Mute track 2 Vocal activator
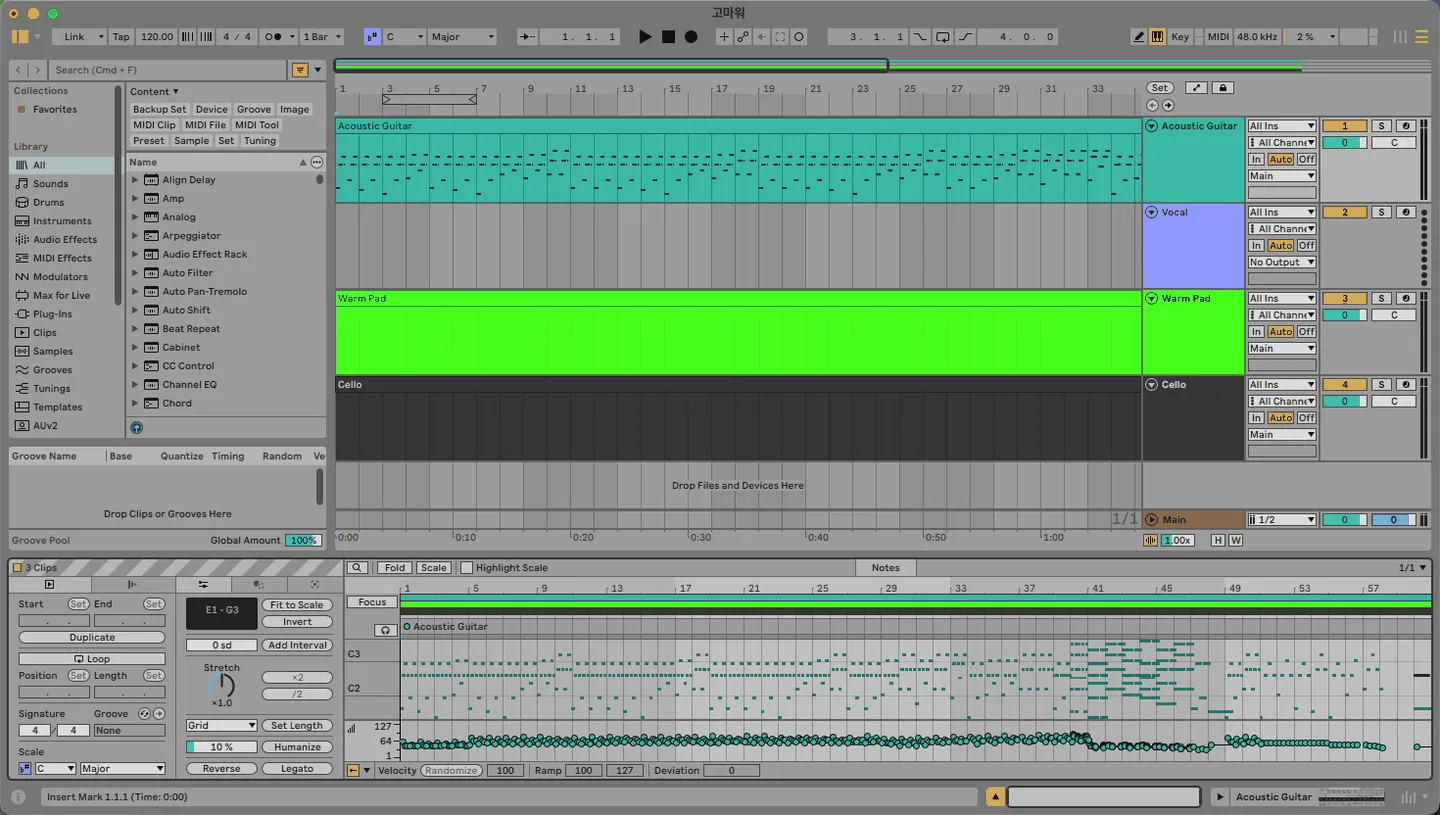The height and width of the screenshot is (815, 1440). pyautogui.click(x=1345, y=212)
